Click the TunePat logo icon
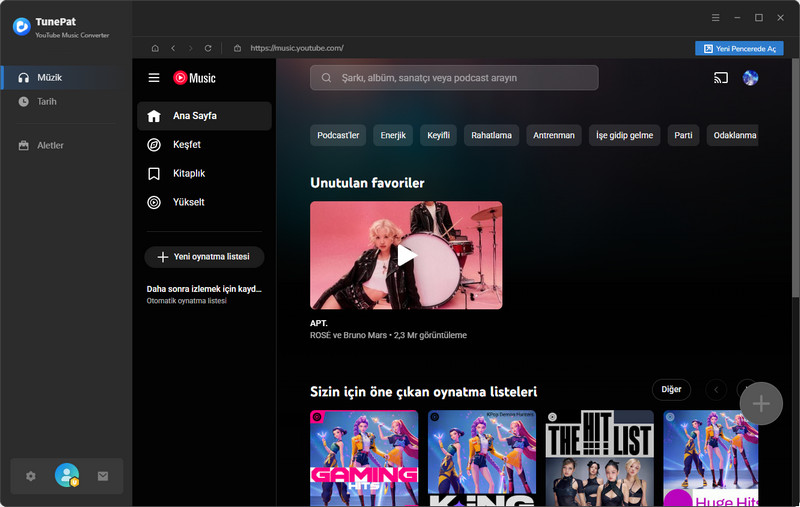Viewport: 800px width, 507px height. coord(21,27)
